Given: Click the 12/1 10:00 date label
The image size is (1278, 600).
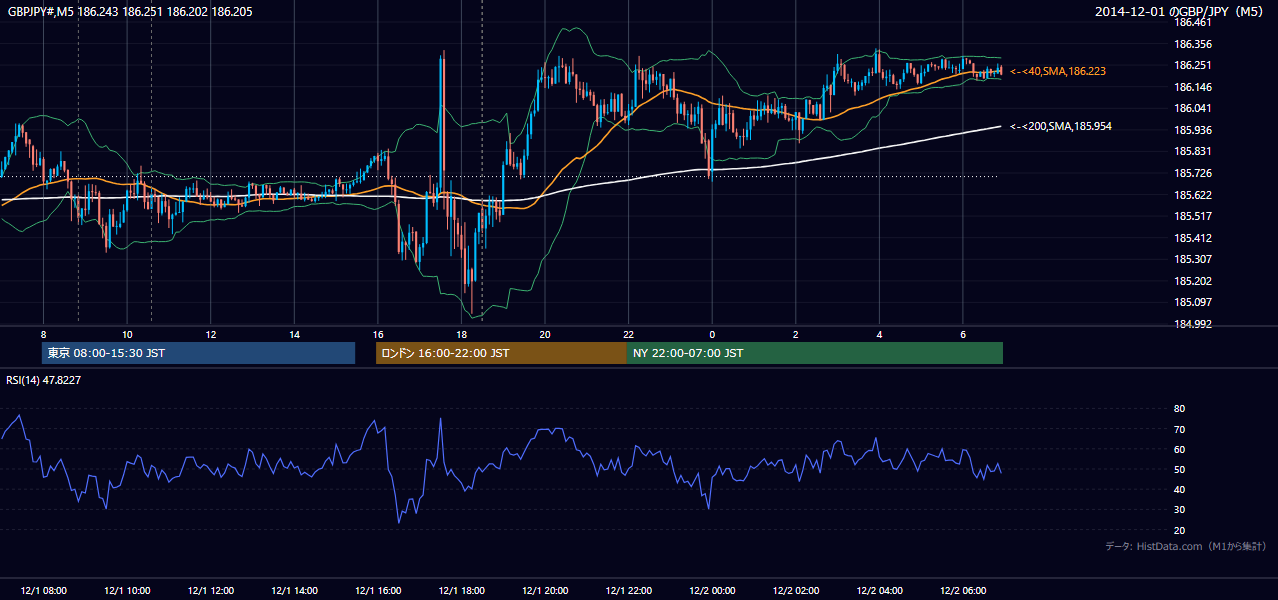Looking at the screenshot, I should click(127, 590).
